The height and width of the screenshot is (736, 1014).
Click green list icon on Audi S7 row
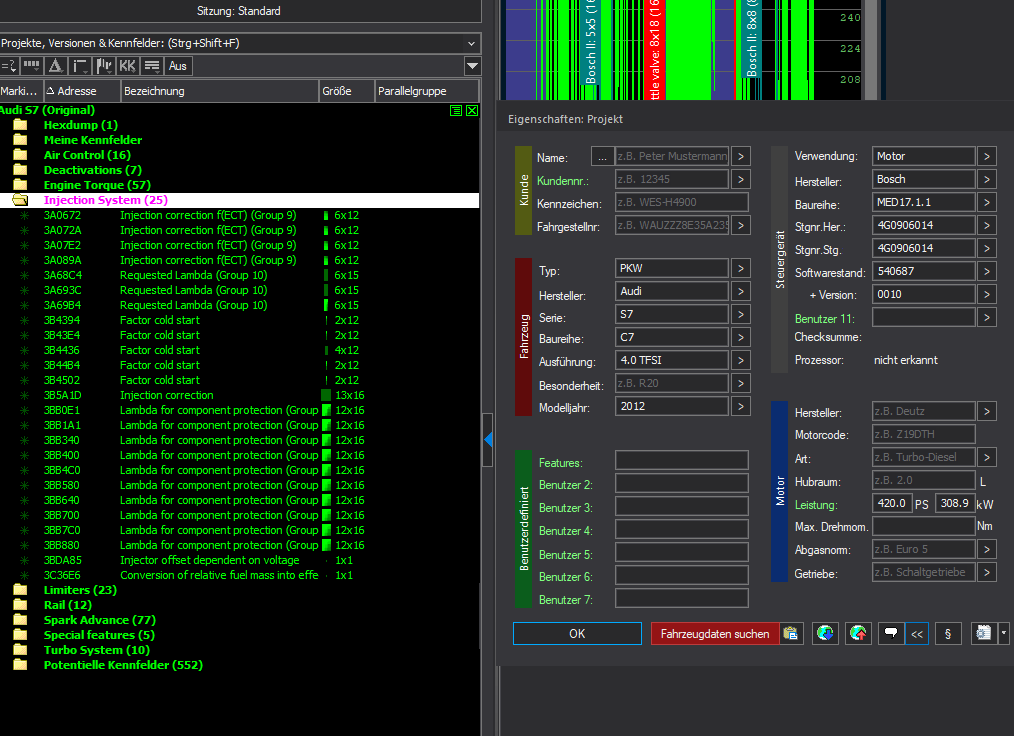(456, 110)
